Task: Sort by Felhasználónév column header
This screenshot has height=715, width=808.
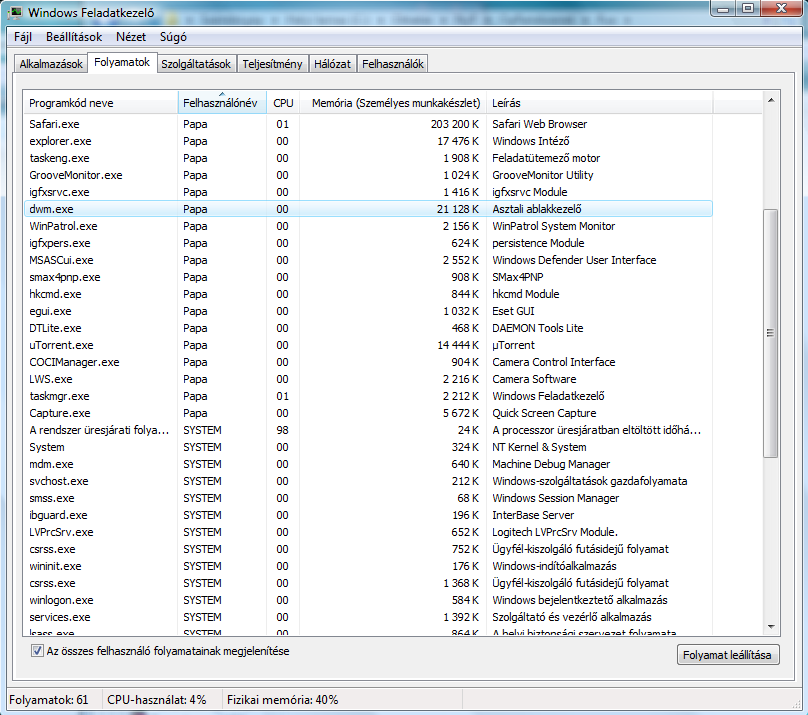Action: pos(222,103)
